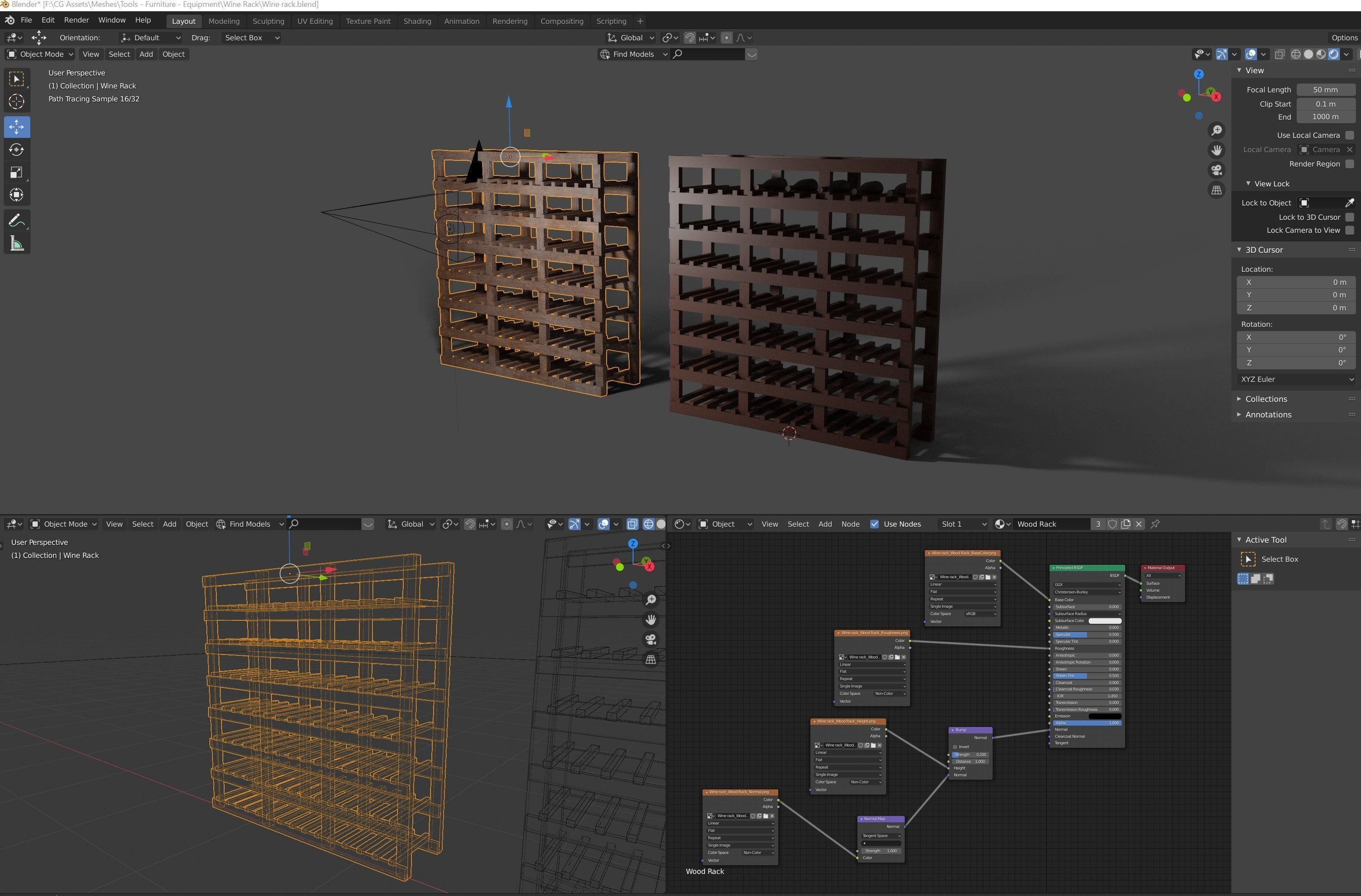This screenshot has height=896, width=1361.
Task: Open Drag Select Box dropdown
Action: tap(251, 38)
